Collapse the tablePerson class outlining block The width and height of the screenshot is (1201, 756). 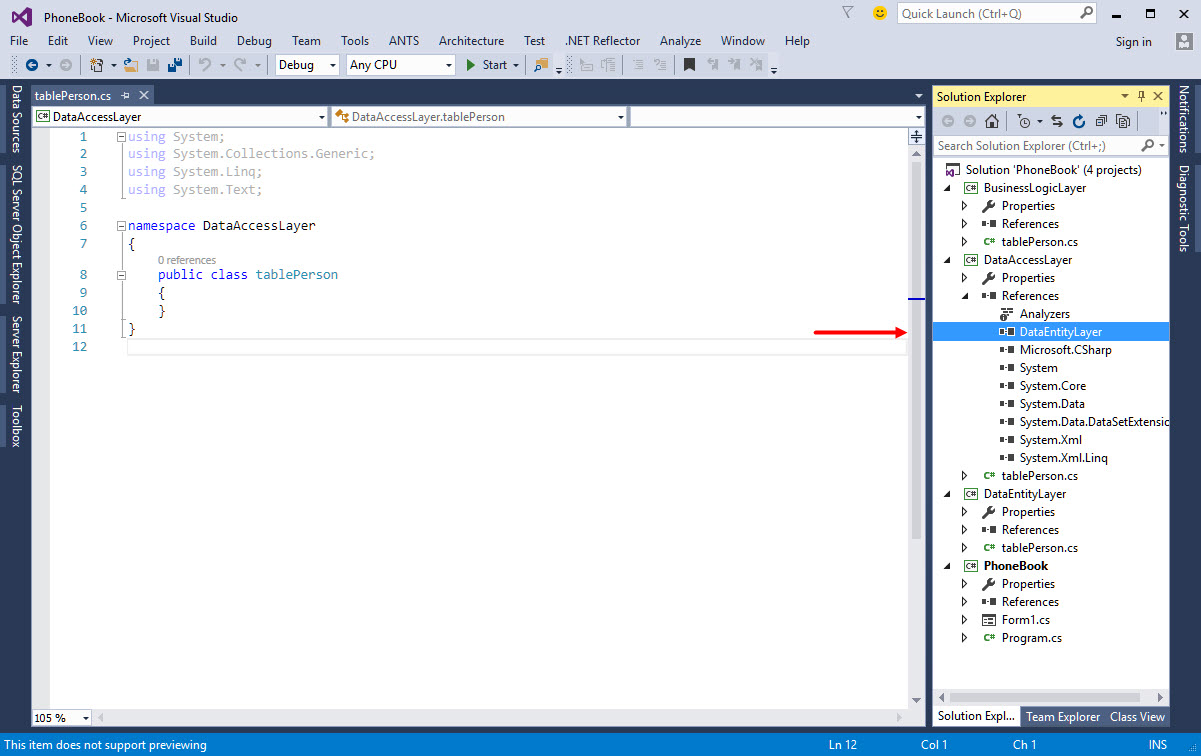[x=121, y=274]
